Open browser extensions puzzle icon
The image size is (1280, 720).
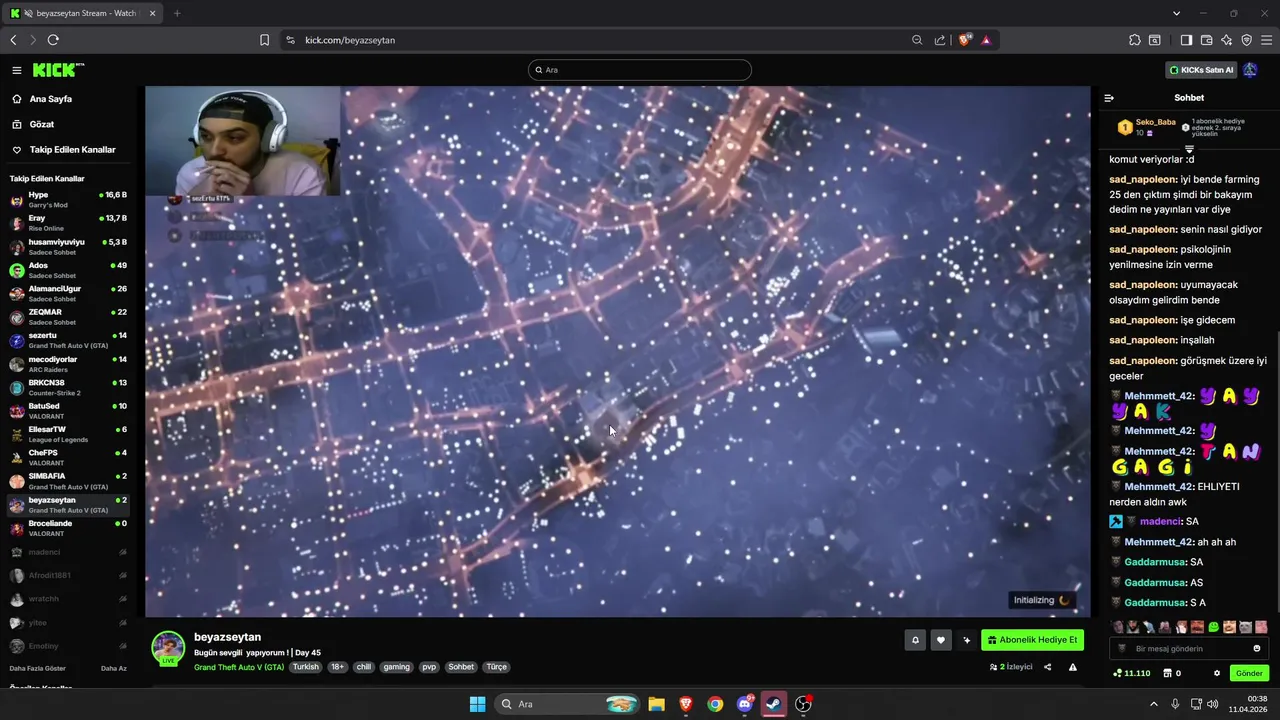(x=1134, y=40)
